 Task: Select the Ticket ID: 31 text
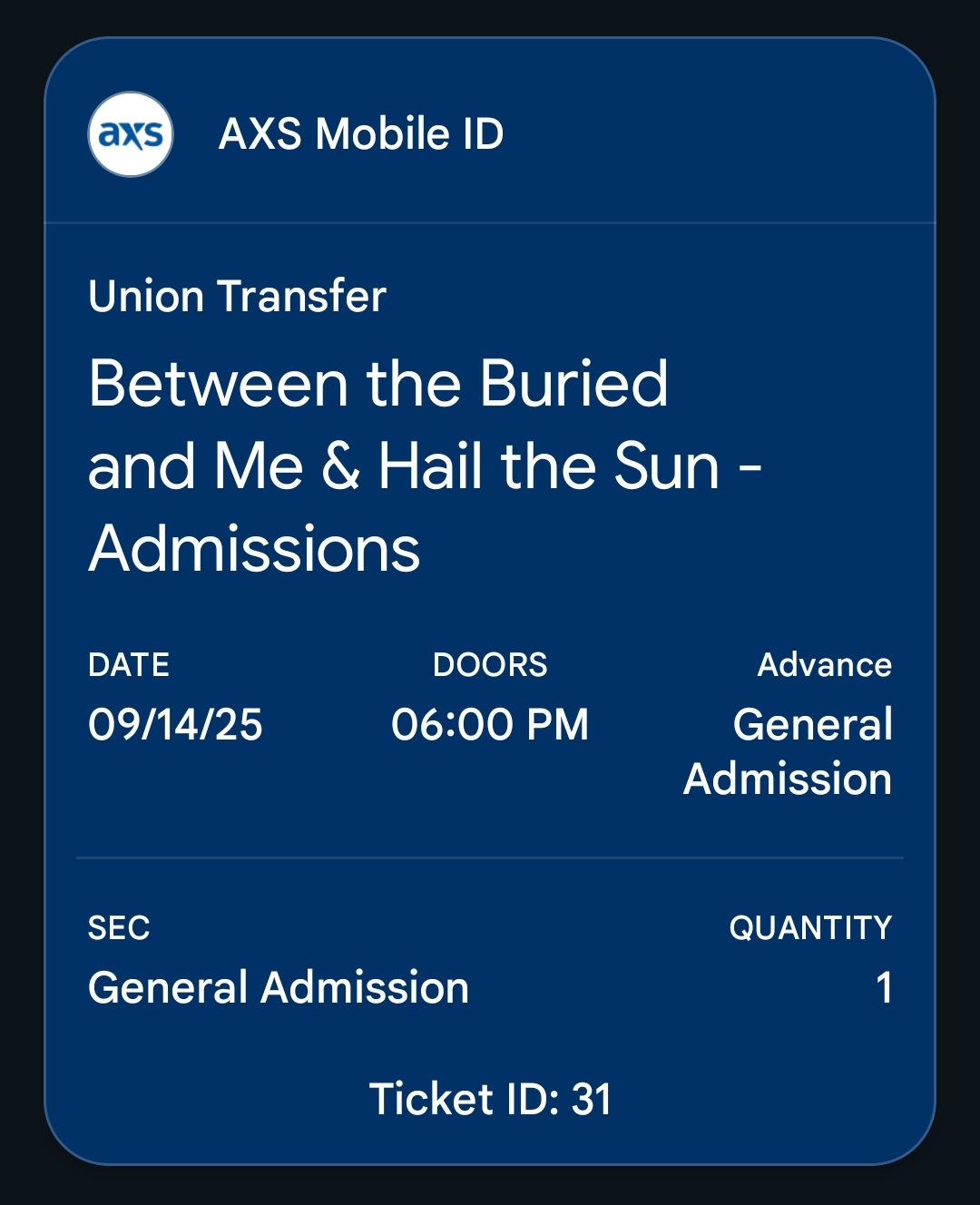(x=490, y=1099)
